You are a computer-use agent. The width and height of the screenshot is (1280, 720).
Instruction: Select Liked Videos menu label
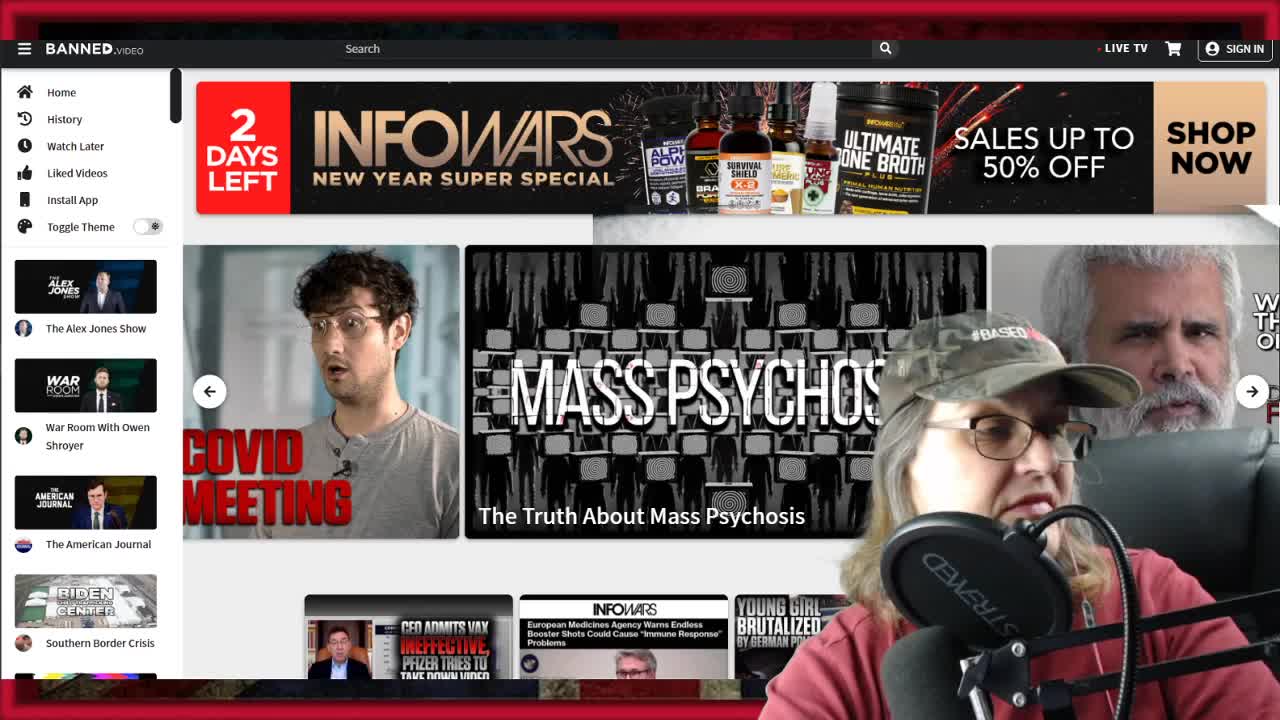tap(77, 173)
